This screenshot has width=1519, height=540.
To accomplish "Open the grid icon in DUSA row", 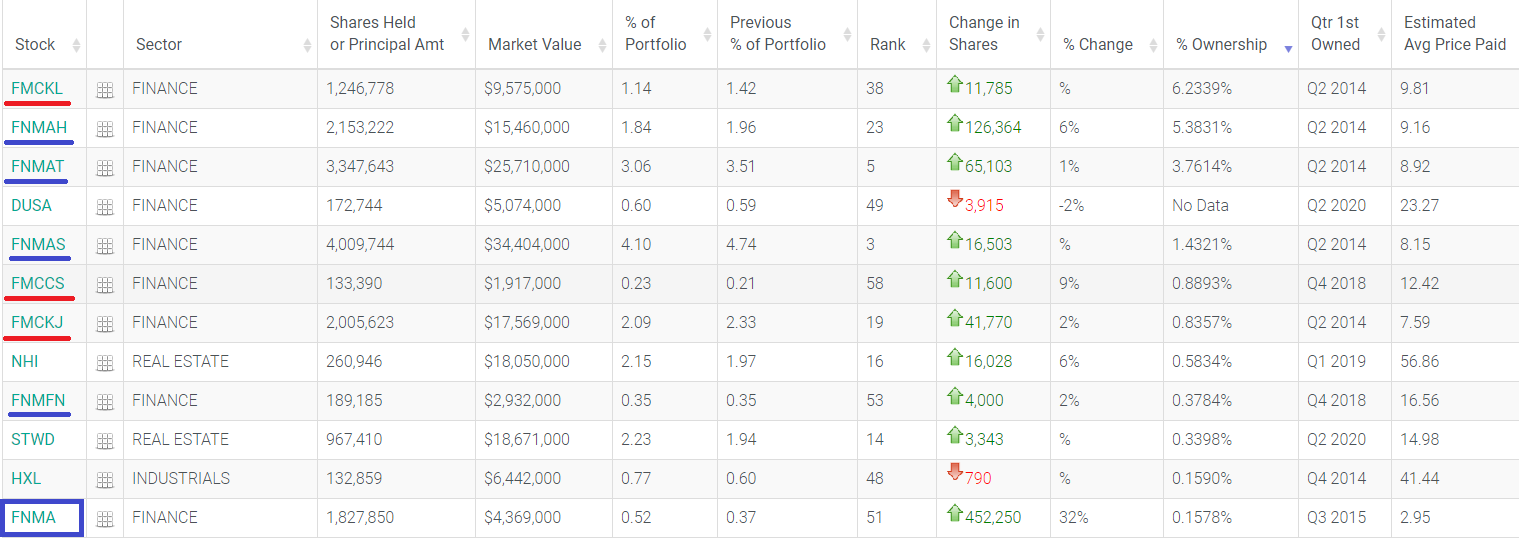I will click(x=105, y=207).
